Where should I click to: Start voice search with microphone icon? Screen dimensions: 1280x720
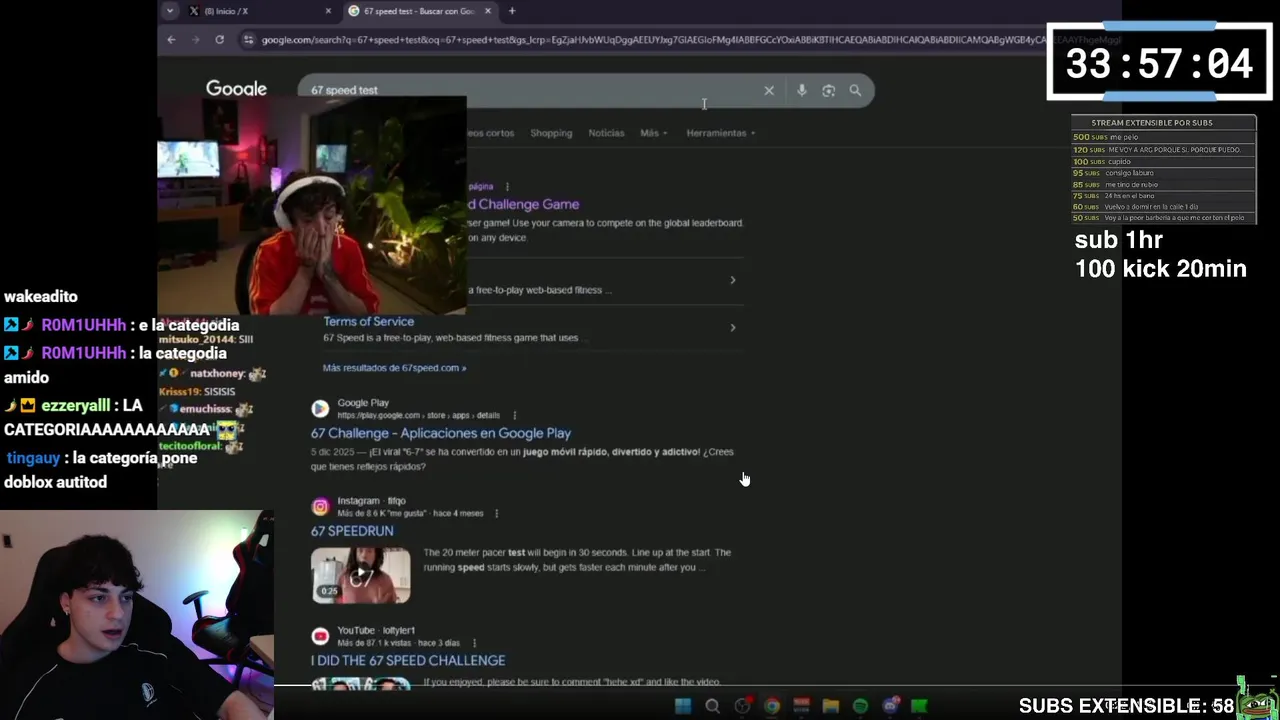801,91
